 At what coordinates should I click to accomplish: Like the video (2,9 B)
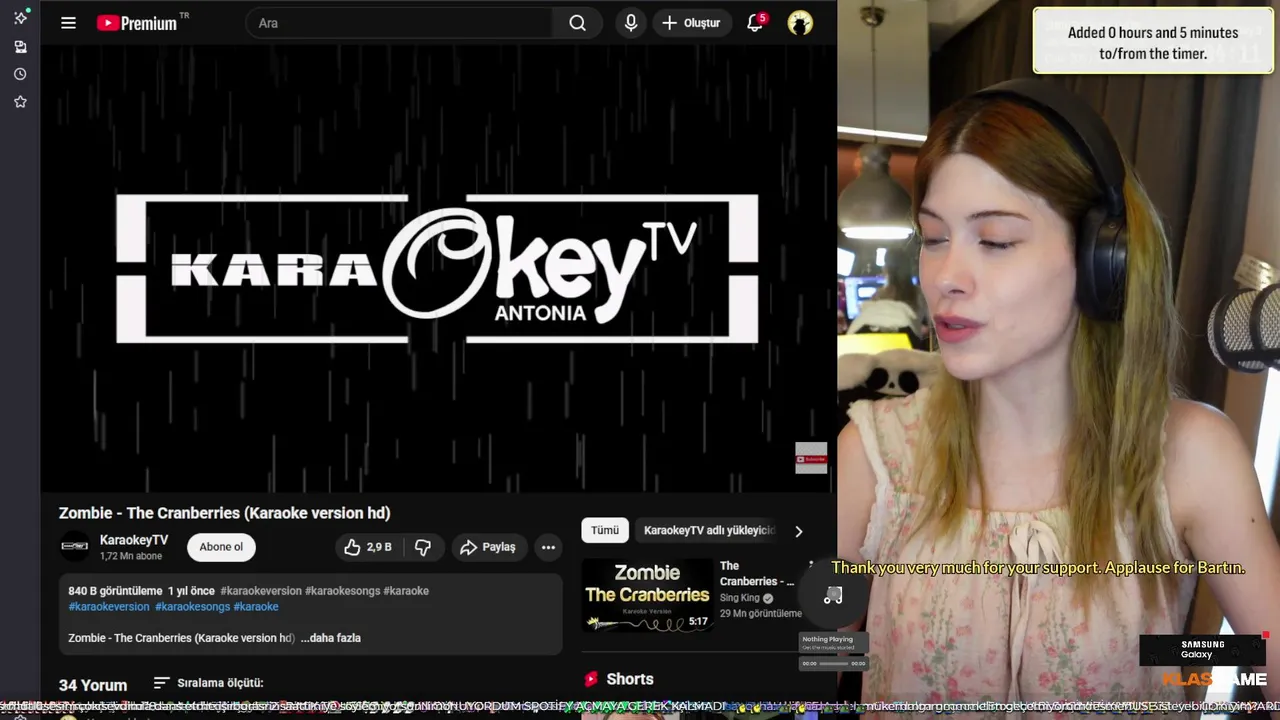click(368, 547)
